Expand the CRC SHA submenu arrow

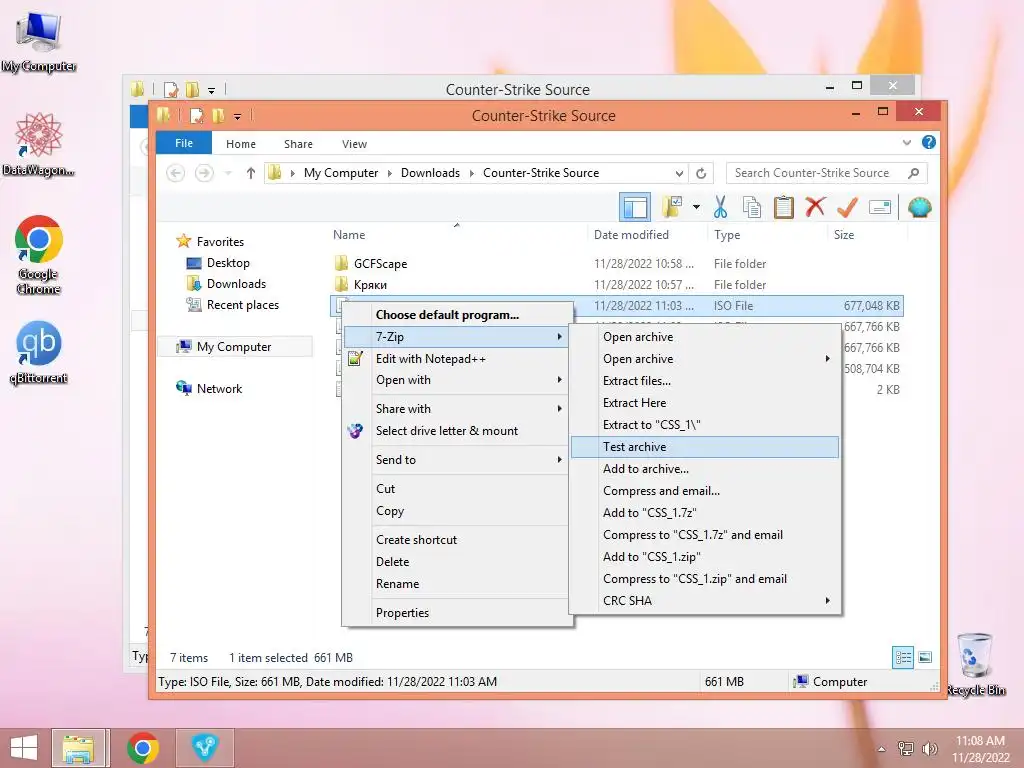coord(827,600)
